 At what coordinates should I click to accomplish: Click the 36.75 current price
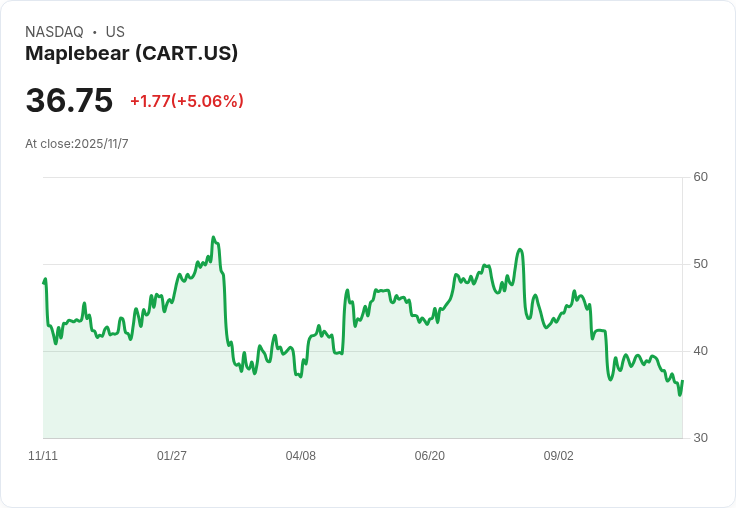(x=69, y=101)
